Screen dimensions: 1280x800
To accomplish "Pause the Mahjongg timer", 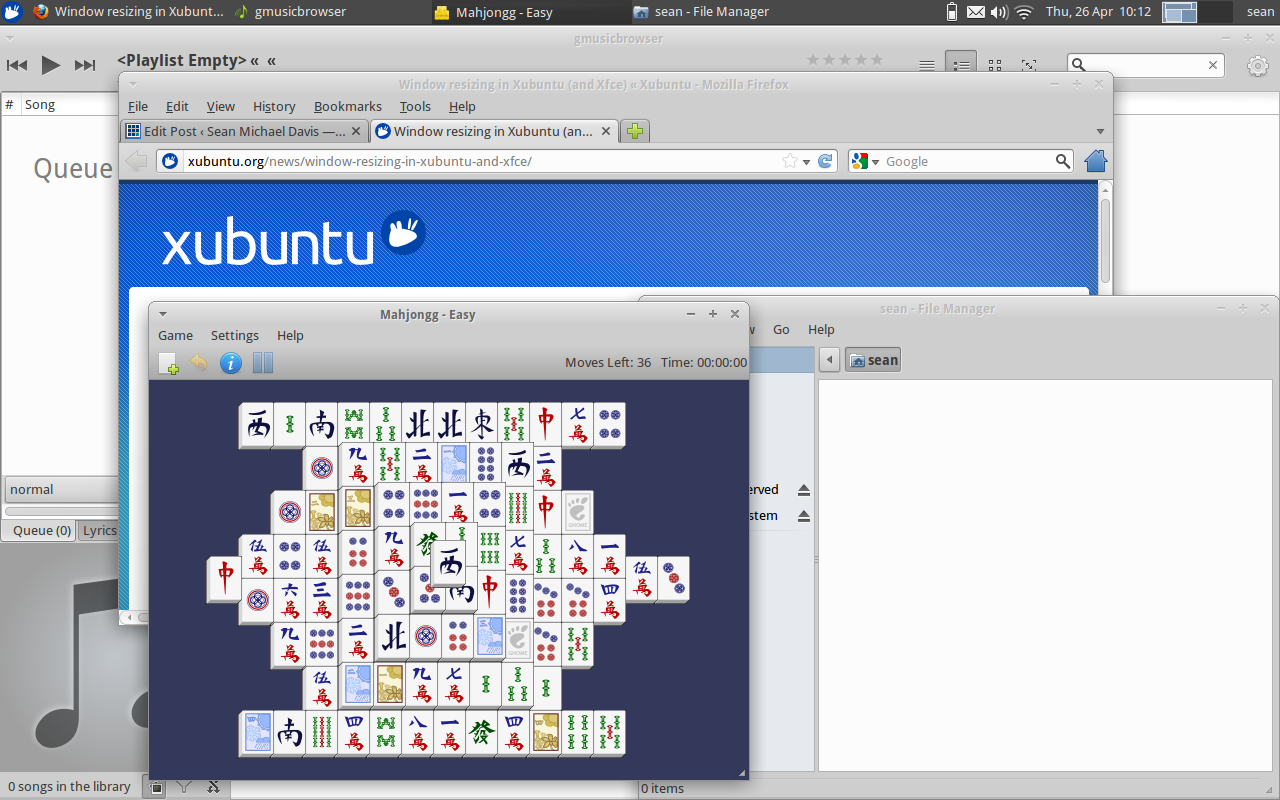I will tap(263, 363).
